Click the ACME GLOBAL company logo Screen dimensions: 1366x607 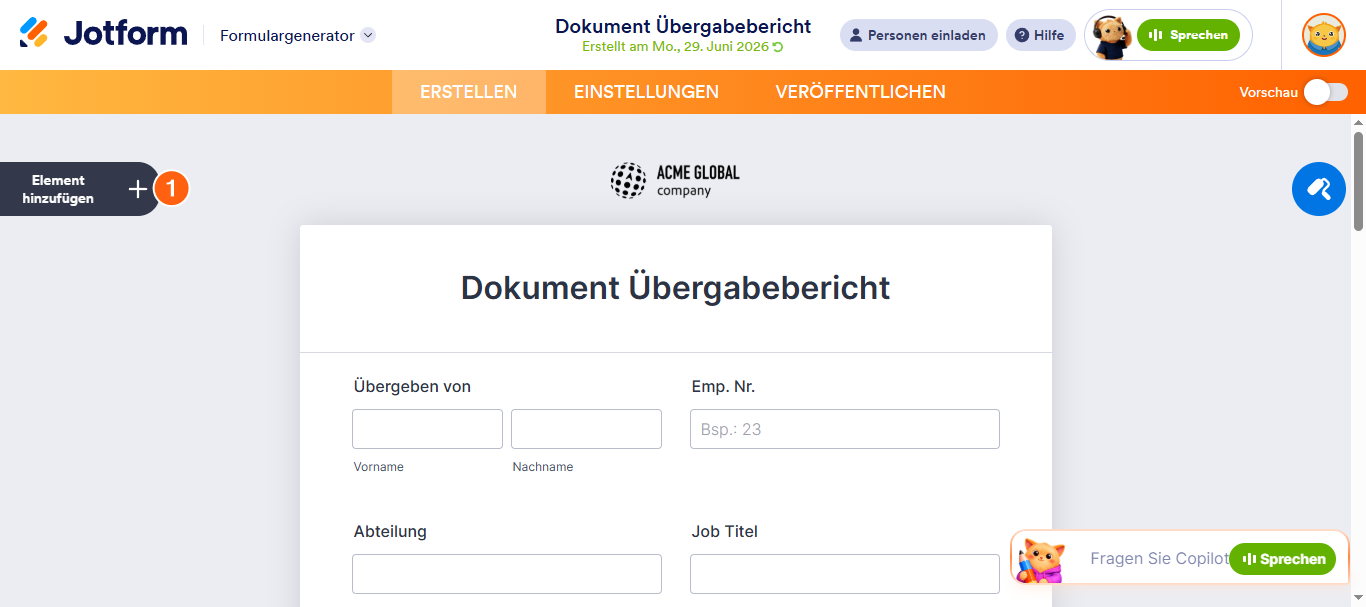675,180
